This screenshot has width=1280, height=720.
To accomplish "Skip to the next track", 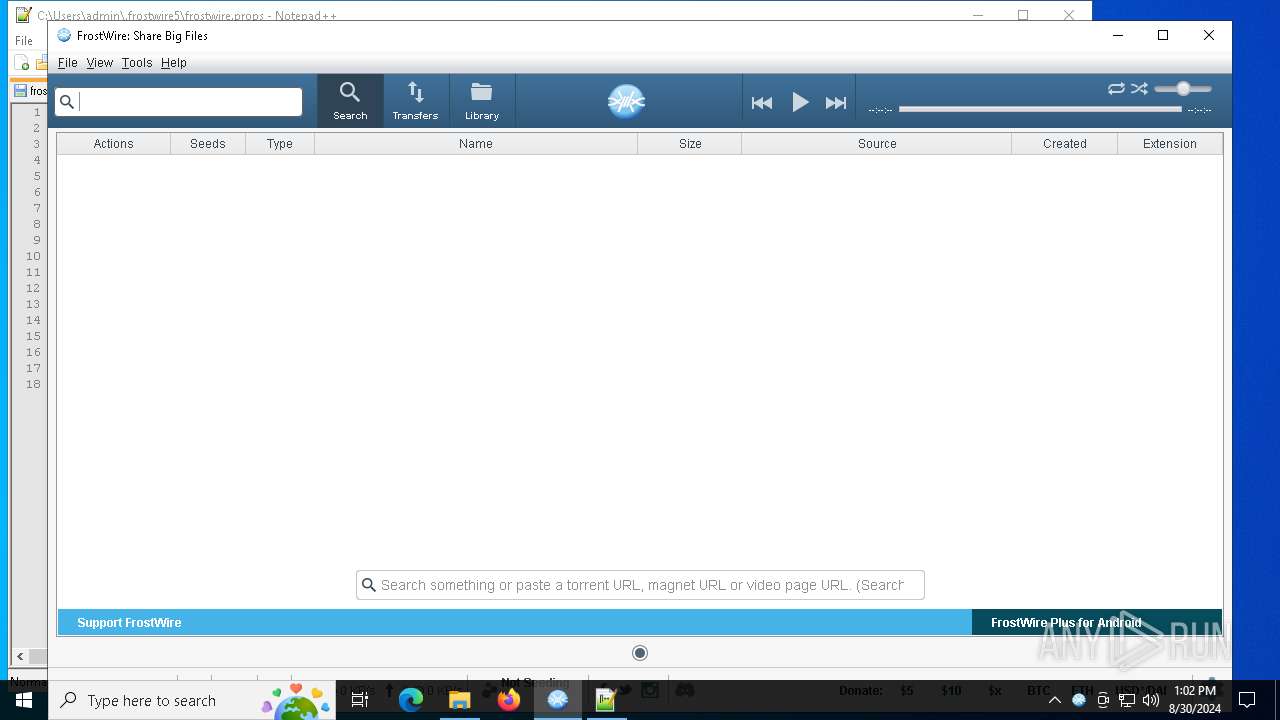I will pyautogui.click(x=836, y=102).
